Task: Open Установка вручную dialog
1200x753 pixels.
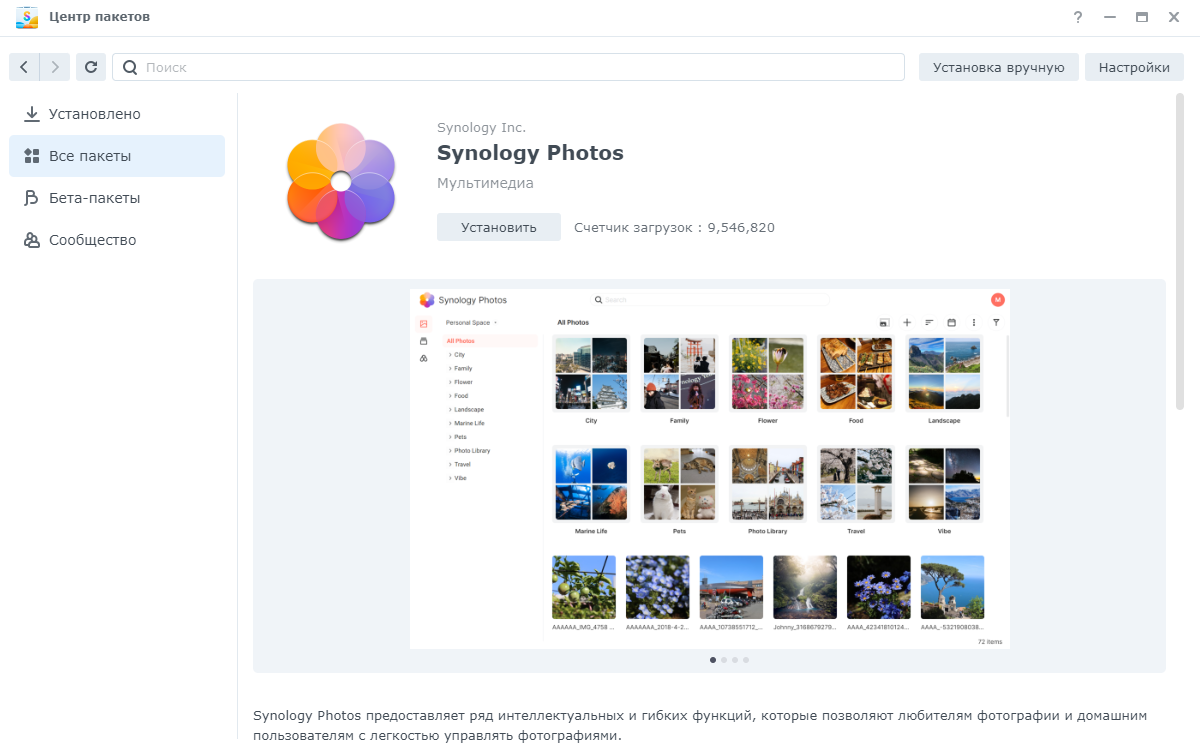Action: tap(998, 67)
